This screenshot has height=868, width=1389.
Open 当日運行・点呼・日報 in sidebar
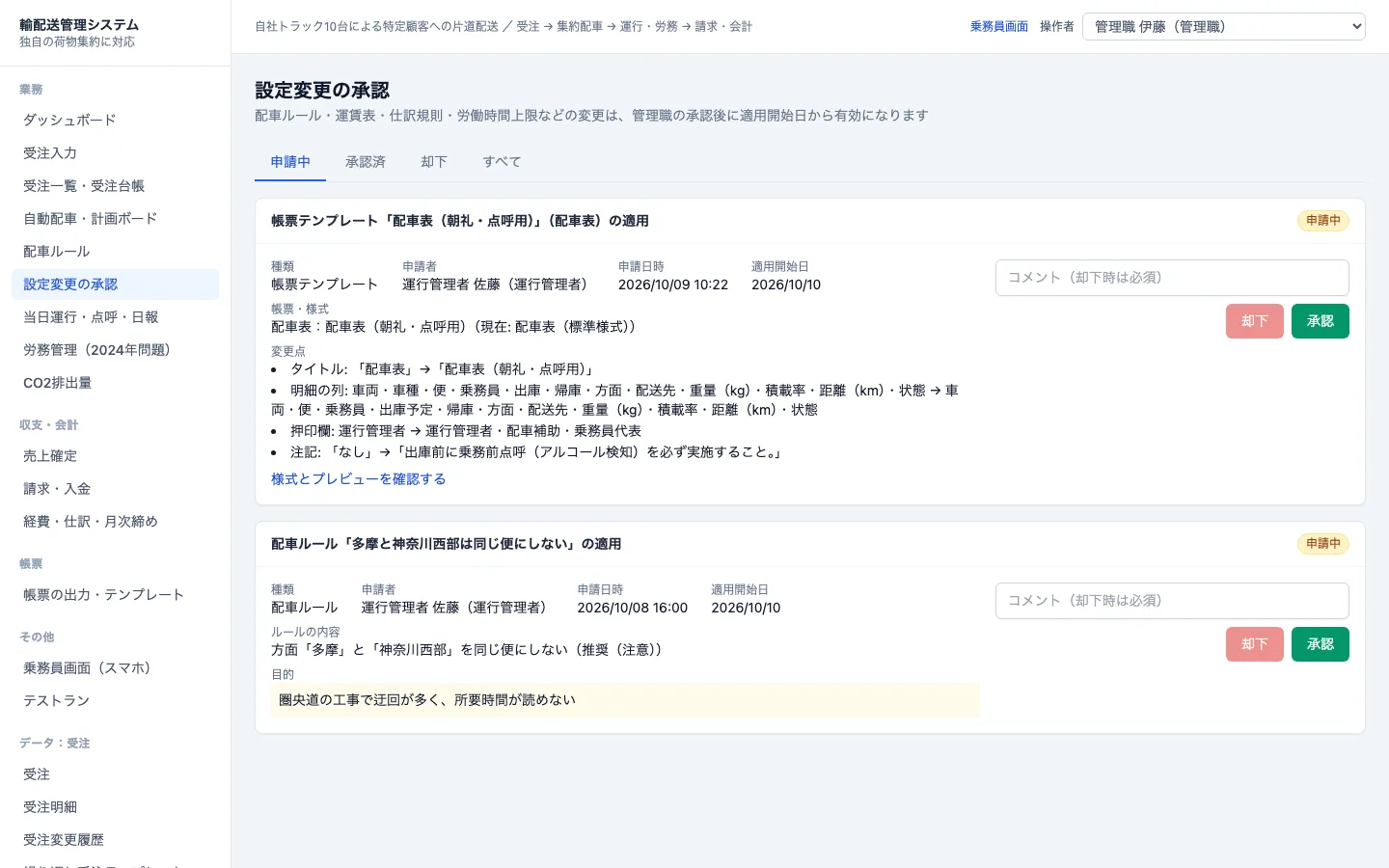click(x=115, y=317)
